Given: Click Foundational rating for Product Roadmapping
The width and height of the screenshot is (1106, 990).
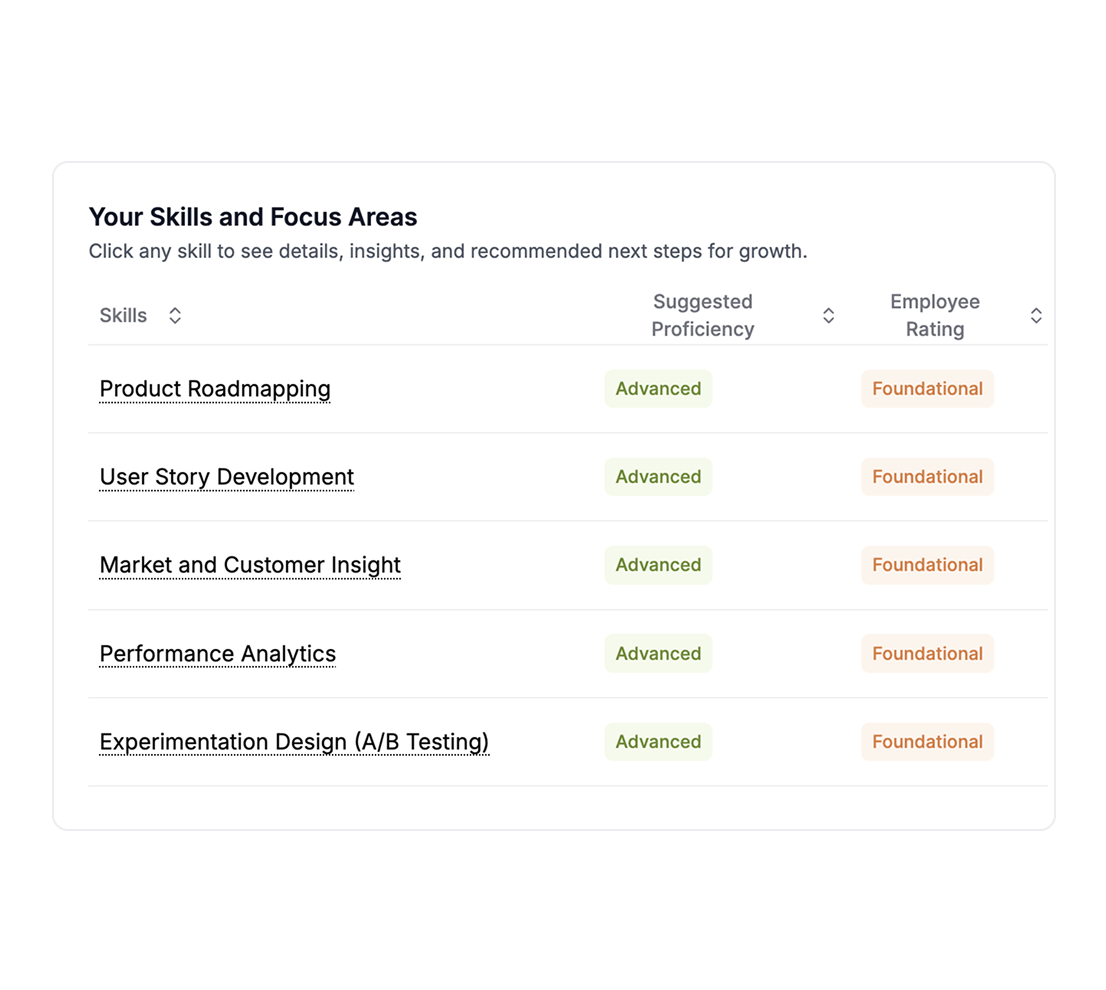Looking at the screenshot, I should click(x=927, y=389).
